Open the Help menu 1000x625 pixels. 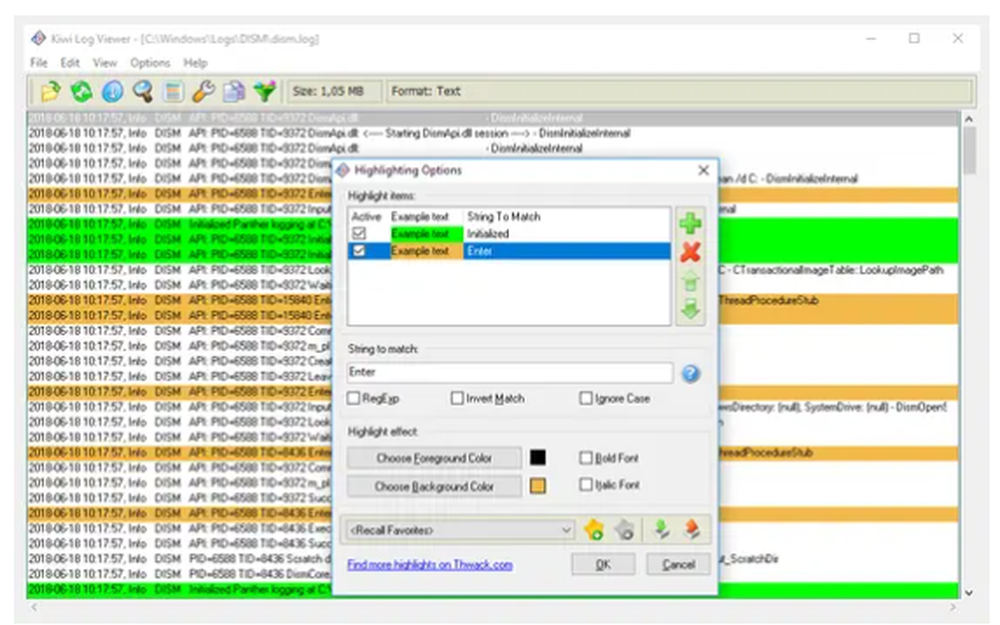point(195,62)
